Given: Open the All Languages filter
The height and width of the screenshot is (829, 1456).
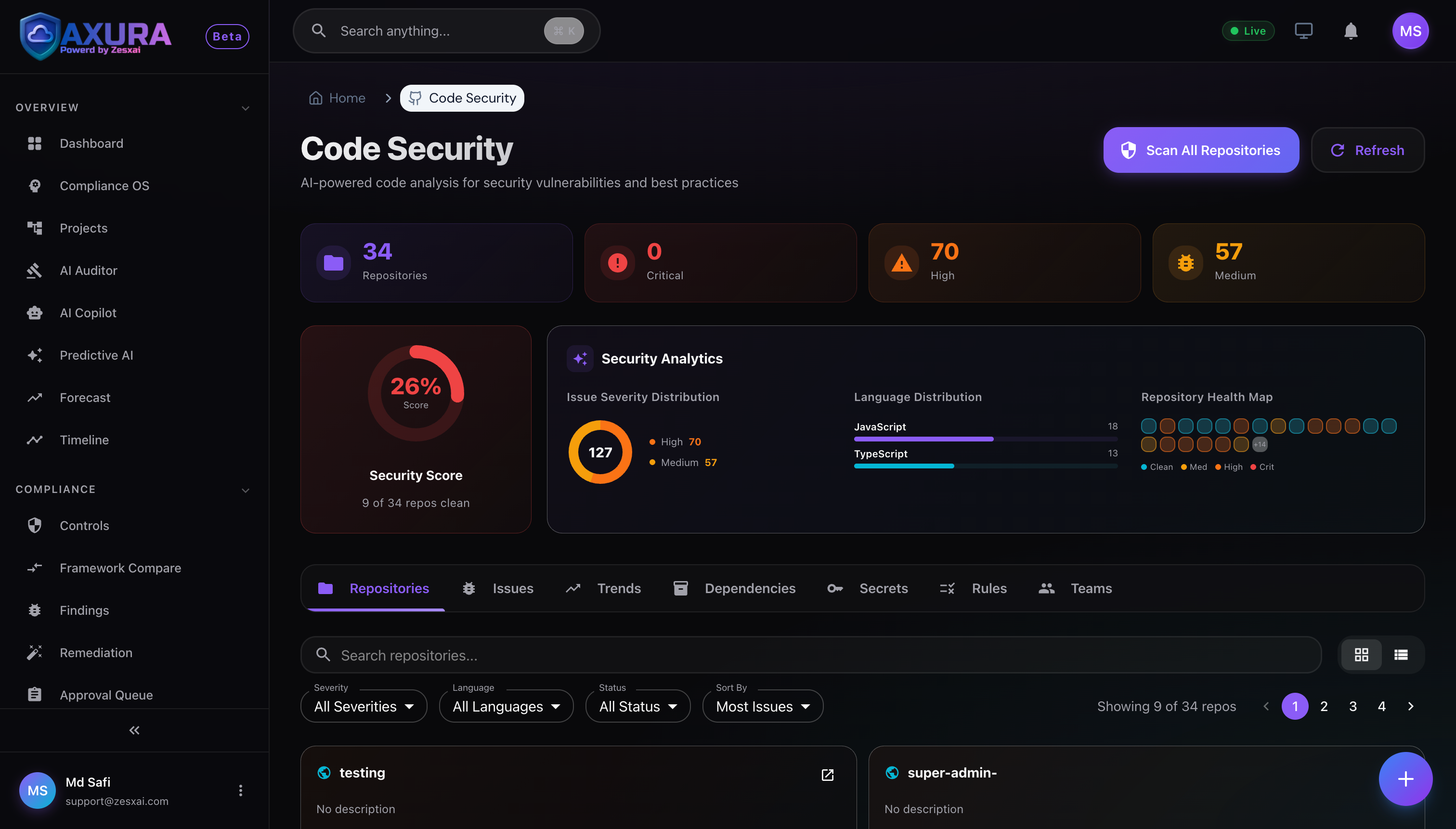Looking at the screenshot, I should point(506,706).
